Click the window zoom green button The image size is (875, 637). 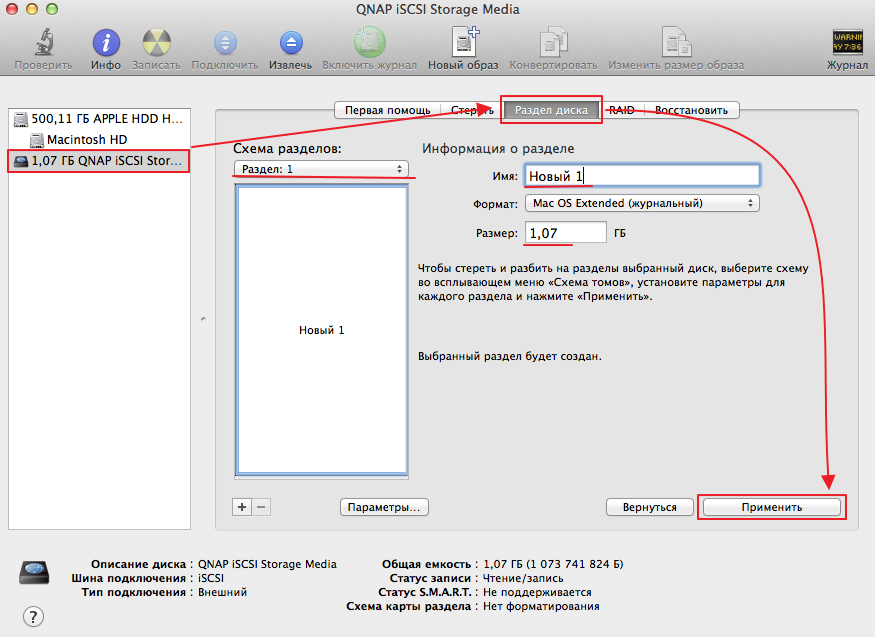pos(52,8)
